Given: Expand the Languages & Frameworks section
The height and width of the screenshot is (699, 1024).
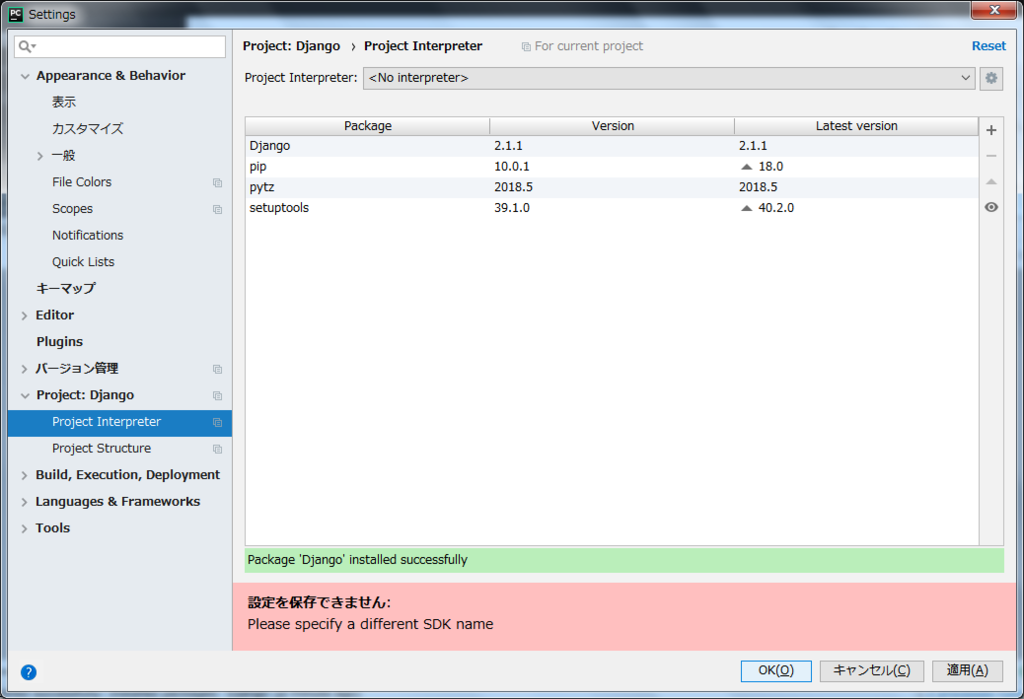Looking at the screenshot, I should tap(24, 502).
